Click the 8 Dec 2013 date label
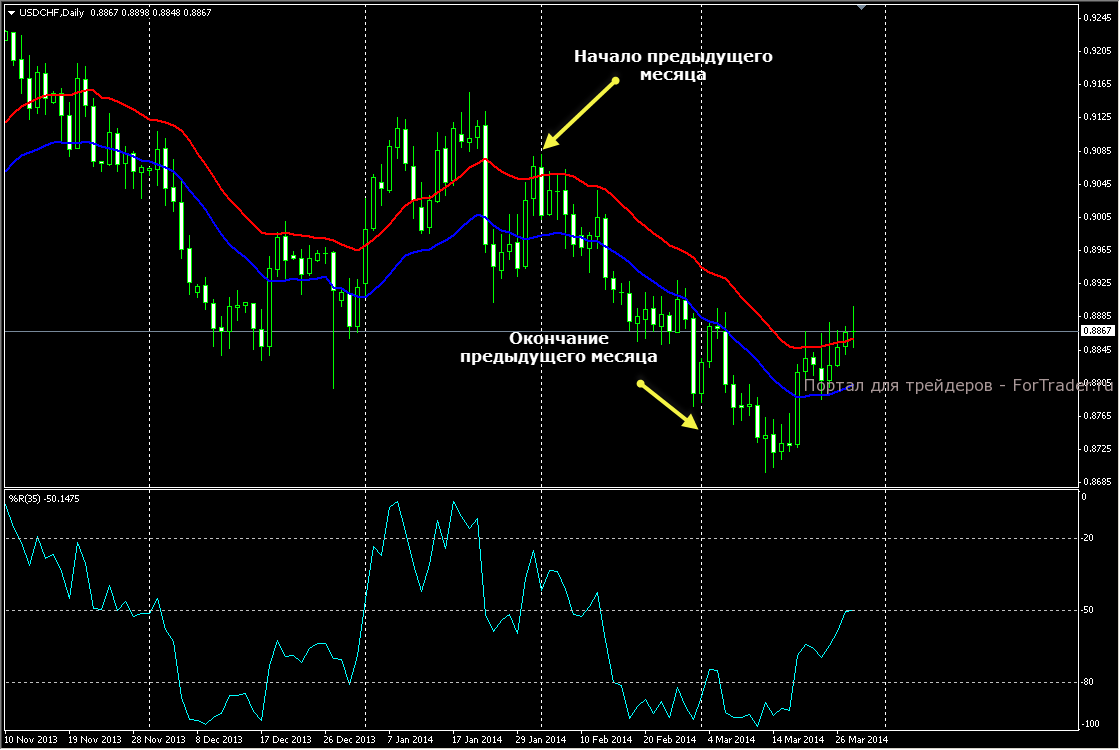The image size is (1120, 750). (x=219, y=739)
